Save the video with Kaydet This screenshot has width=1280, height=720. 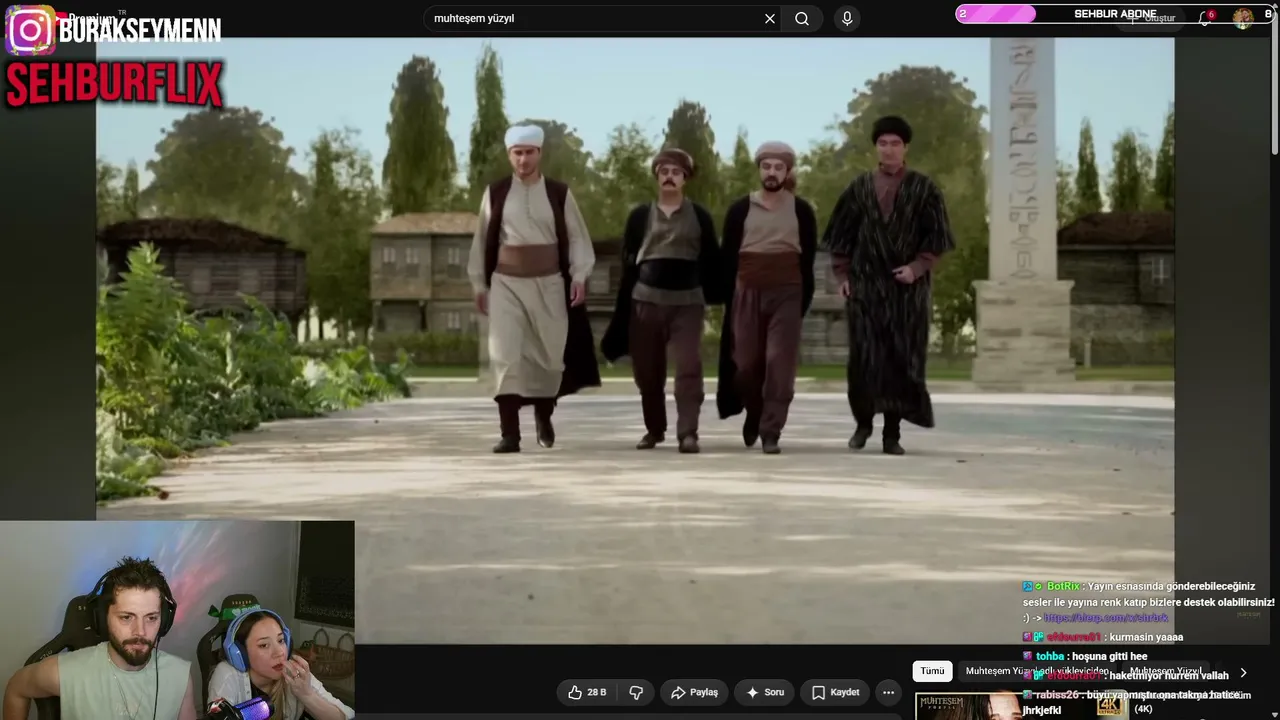[836, 692]
